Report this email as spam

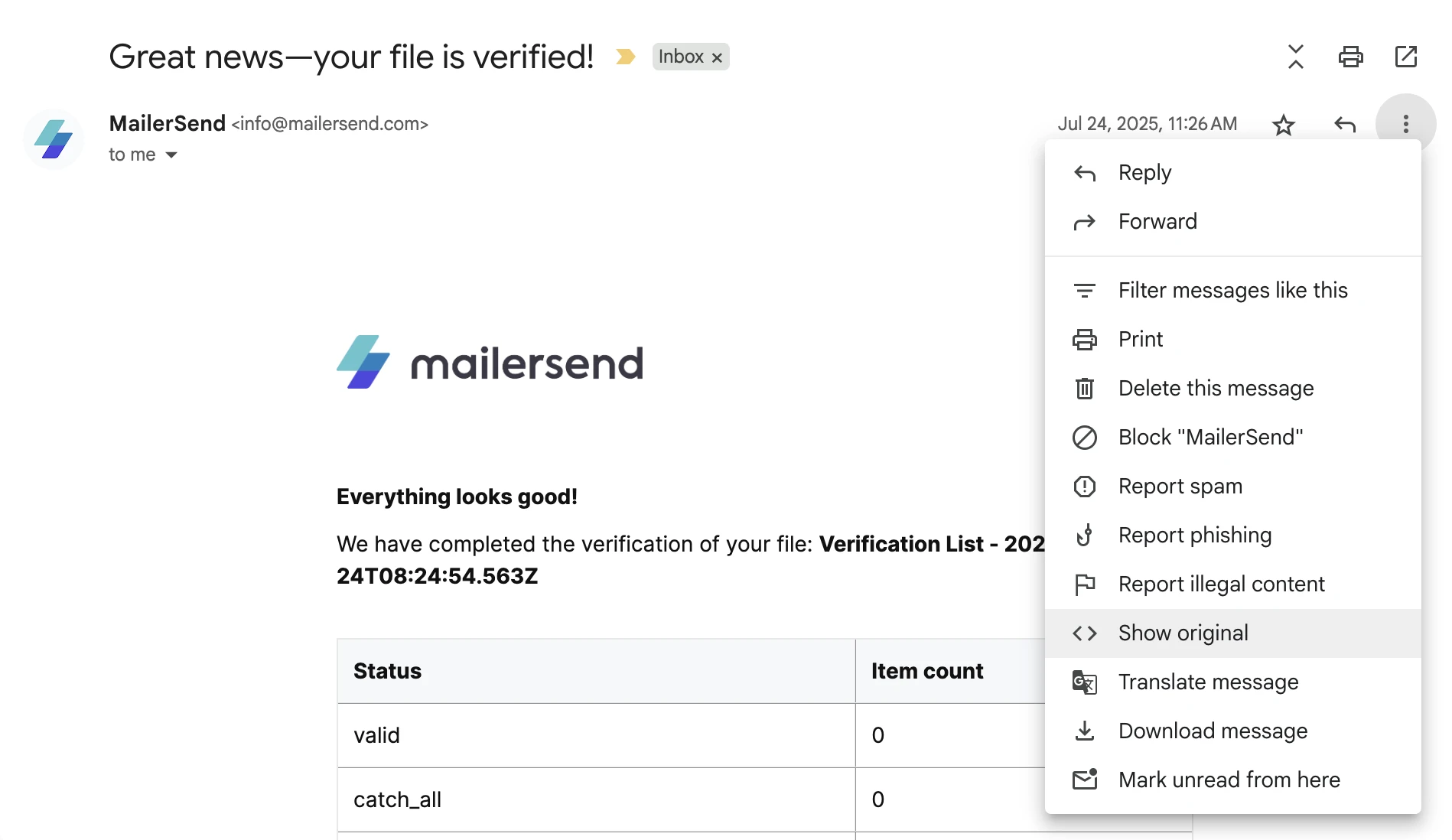pos(1180,487)
